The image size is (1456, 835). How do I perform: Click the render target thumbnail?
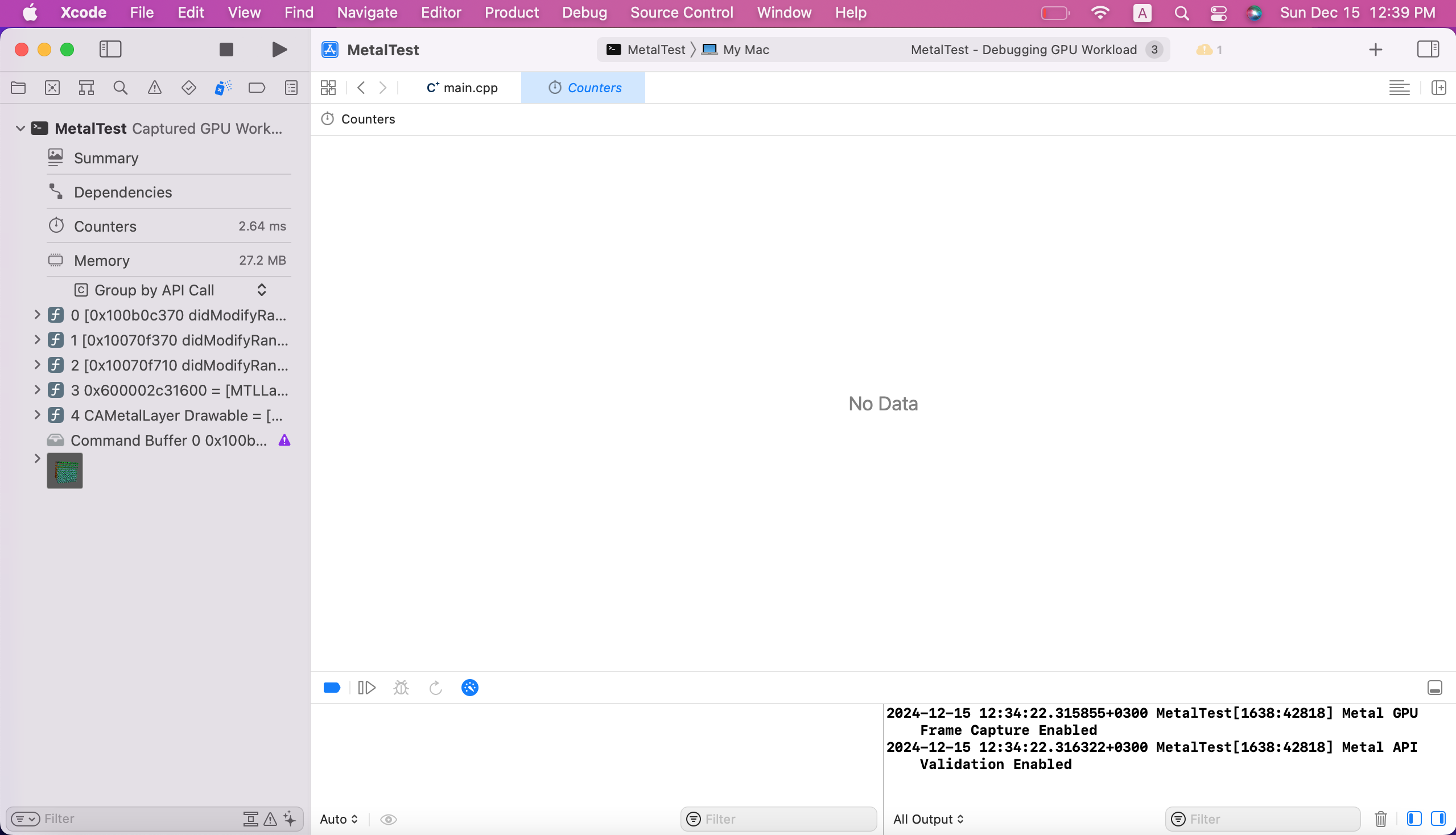coord(65,471)
